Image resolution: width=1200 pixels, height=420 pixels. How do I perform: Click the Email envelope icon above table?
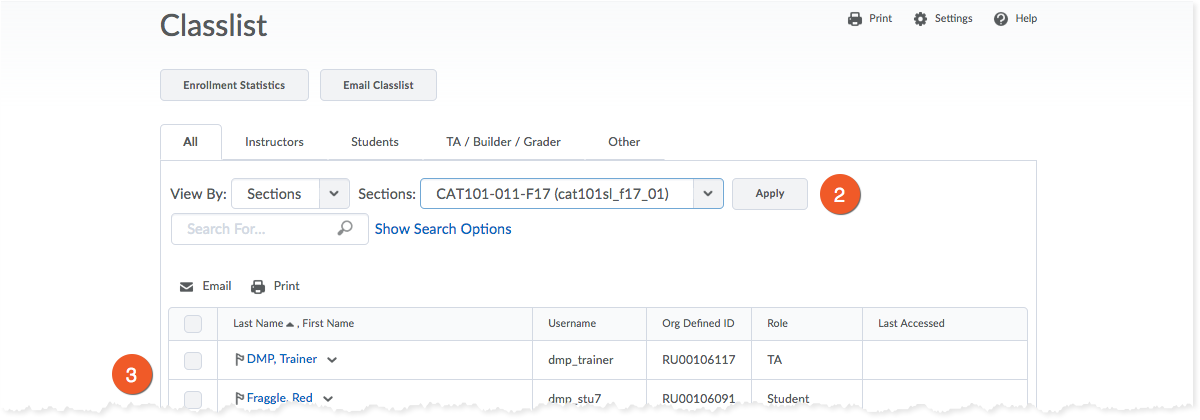187,286
